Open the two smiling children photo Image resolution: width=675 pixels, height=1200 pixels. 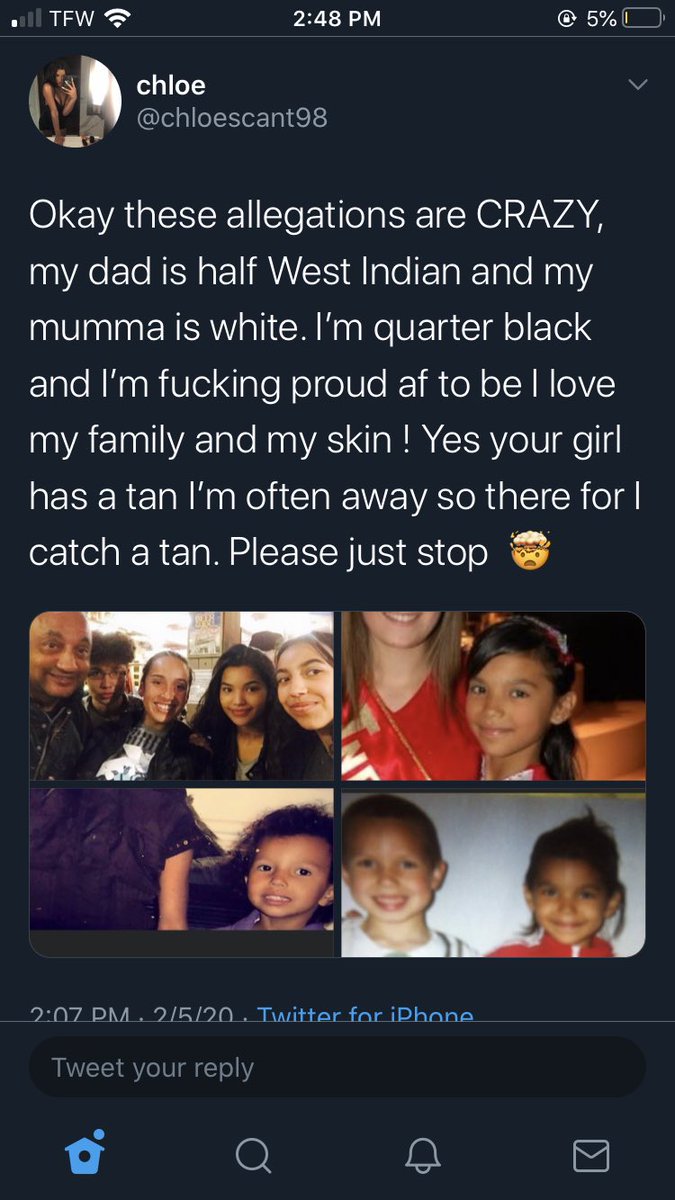pos(493,873)
